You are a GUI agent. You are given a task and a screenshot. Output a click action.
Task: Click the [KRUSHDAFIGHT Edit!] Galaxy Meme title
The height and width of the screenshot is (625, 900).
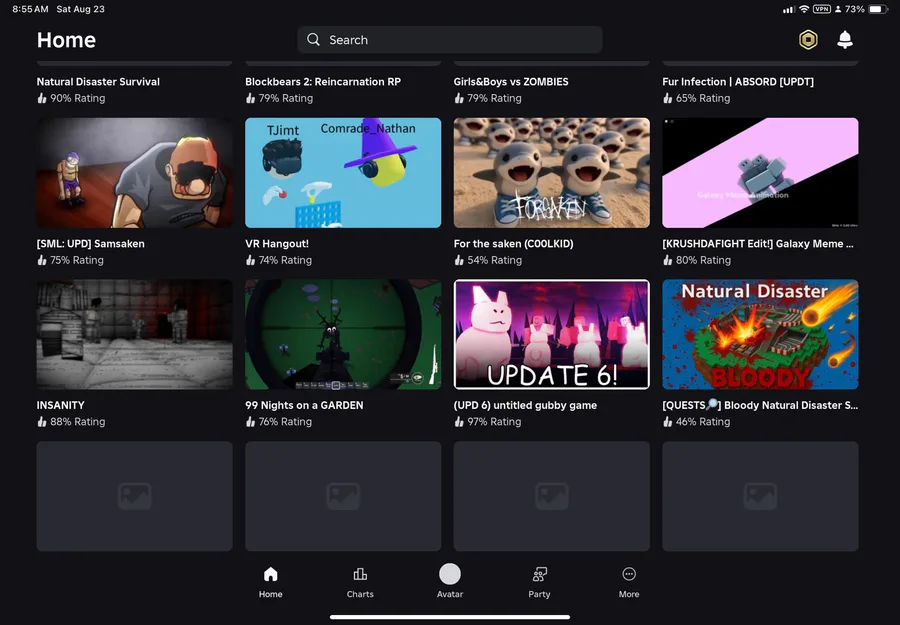click(x=758, y=243)
